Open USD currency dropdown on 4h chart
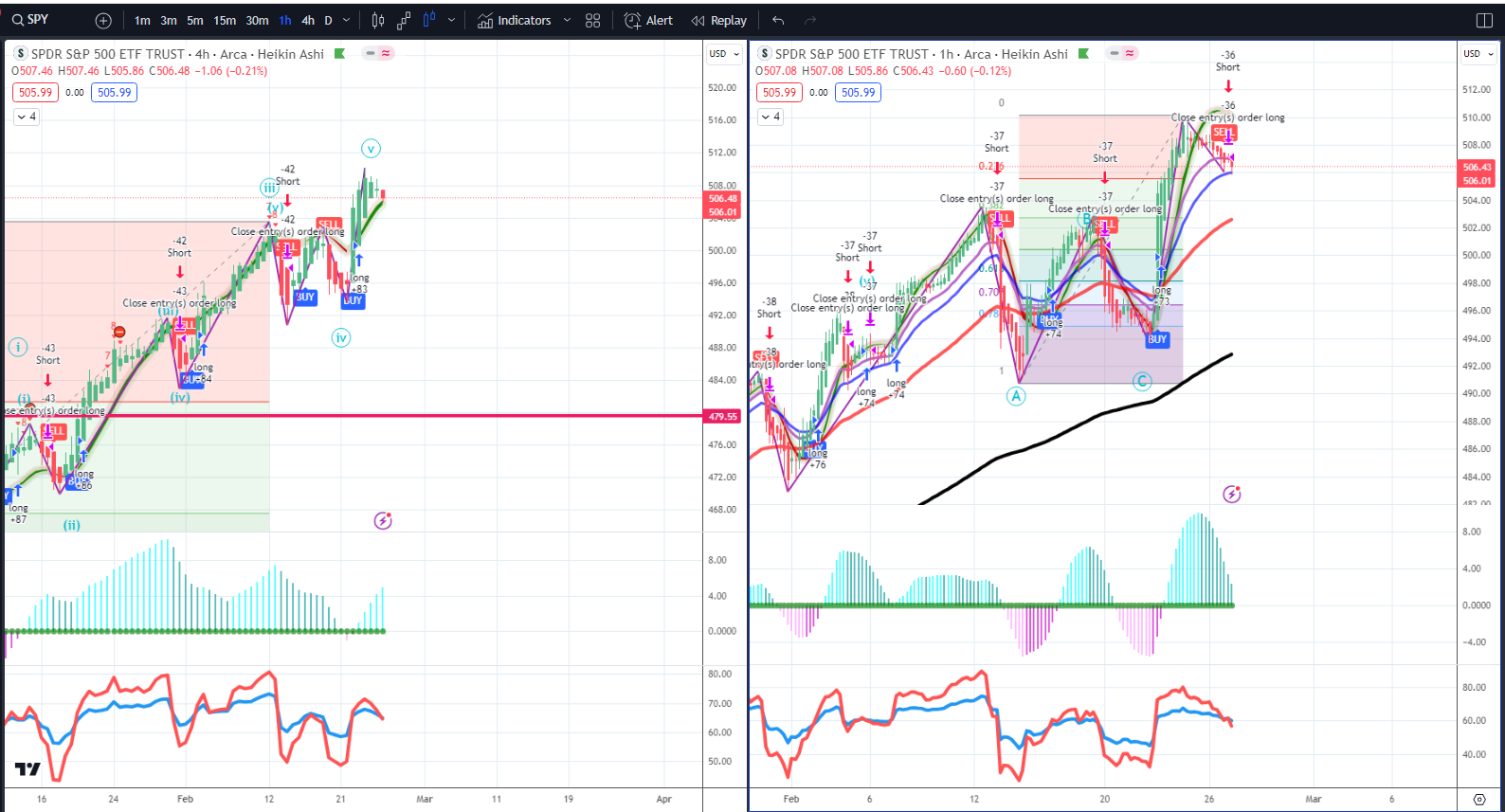 pyautogui.click(x=722, y=54)
